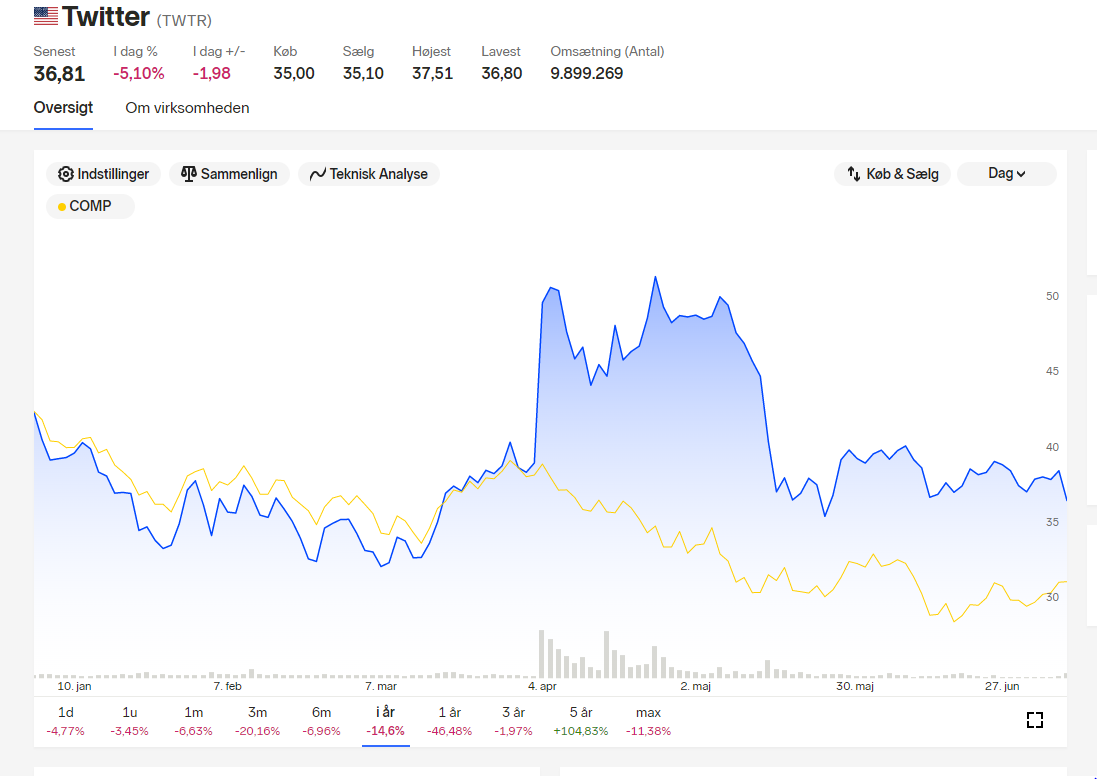
Task: Click the yellow COMP color dot
Action: [62, 207]
